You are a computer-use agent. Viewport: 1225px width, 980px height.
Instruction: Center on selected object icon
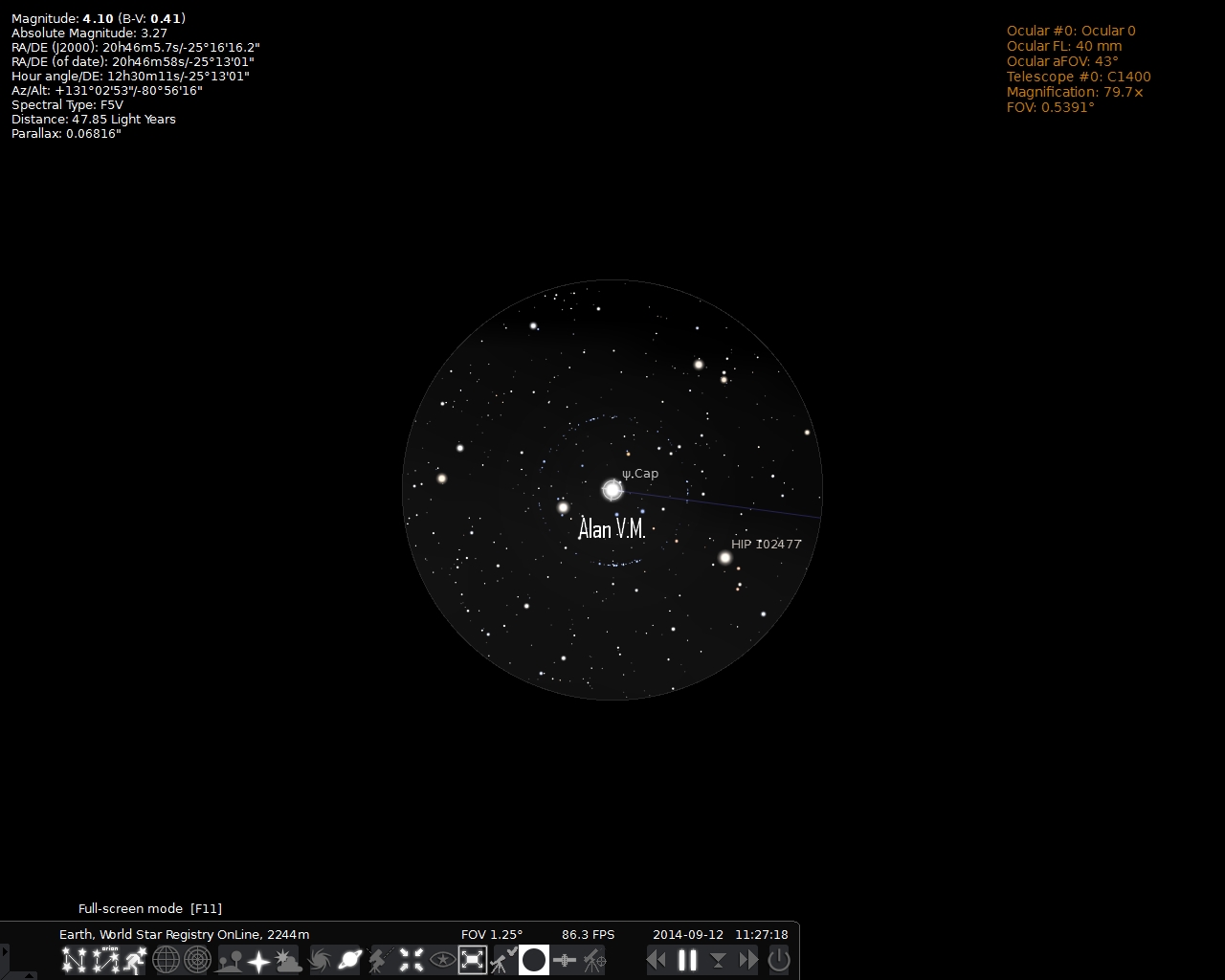(x=412, y=959)
